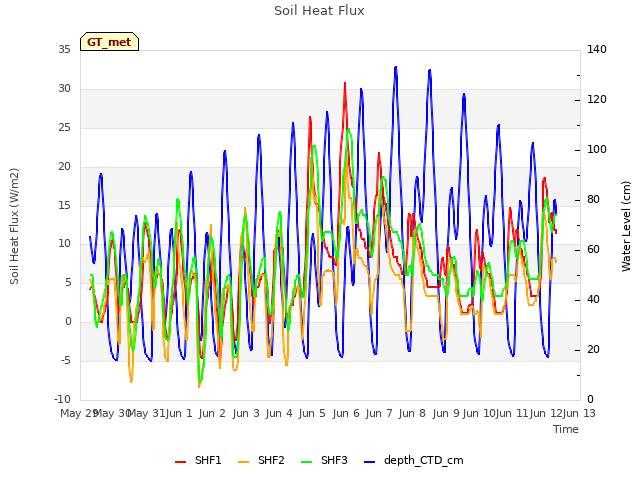640x480 pixels.
Task: Click the Jun 3 x-axis label
Action: (246, 413)
